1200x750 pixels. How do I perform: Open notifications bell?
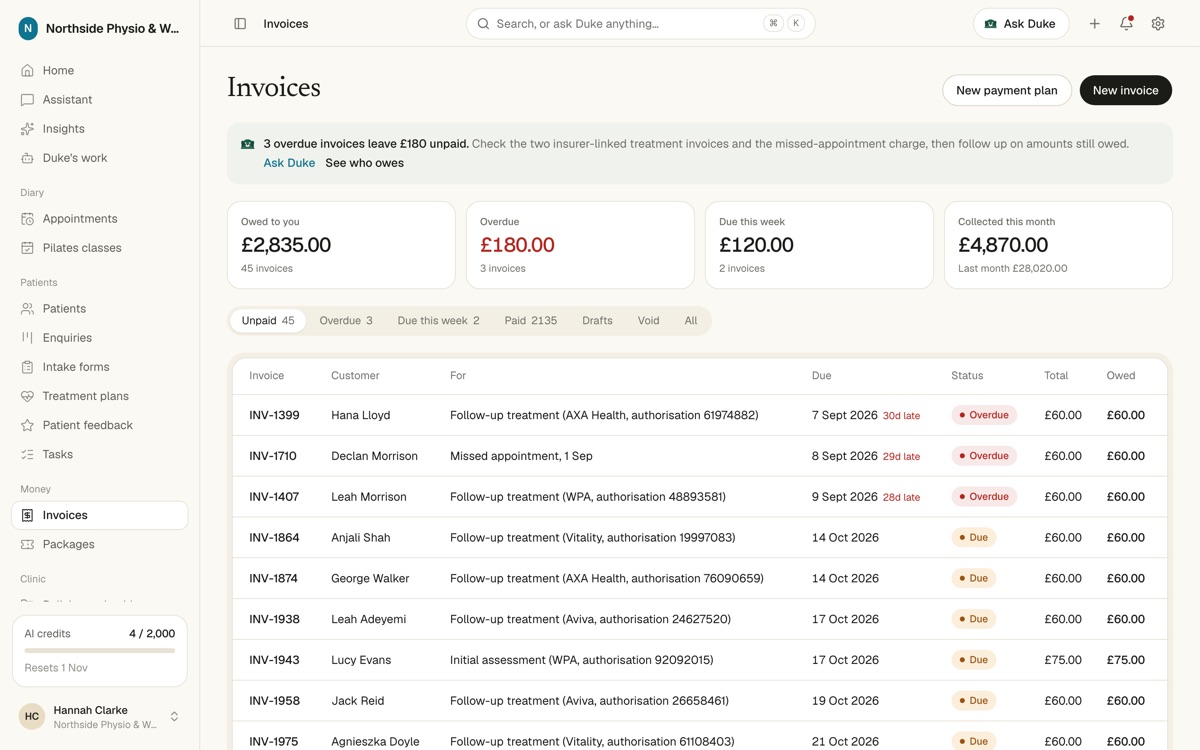[x=1126, y=23]
